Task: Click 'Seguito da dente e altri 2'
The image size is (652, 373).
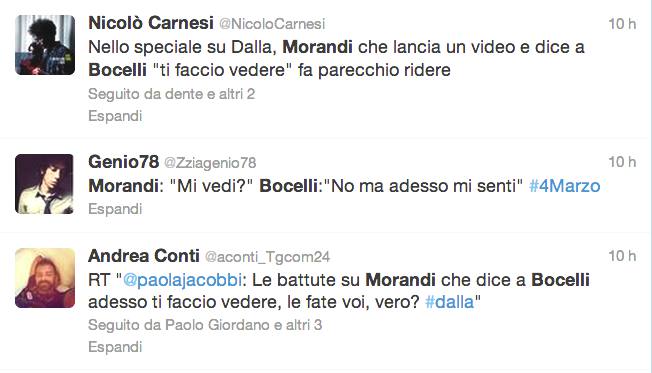Action: [x=171, y=94]
